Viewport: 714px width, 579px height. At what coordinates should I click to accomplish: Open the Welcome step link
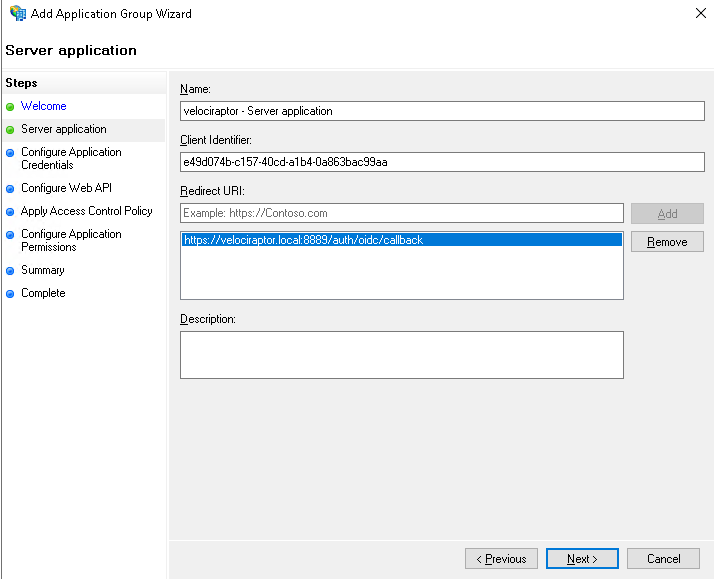[44, 106]
